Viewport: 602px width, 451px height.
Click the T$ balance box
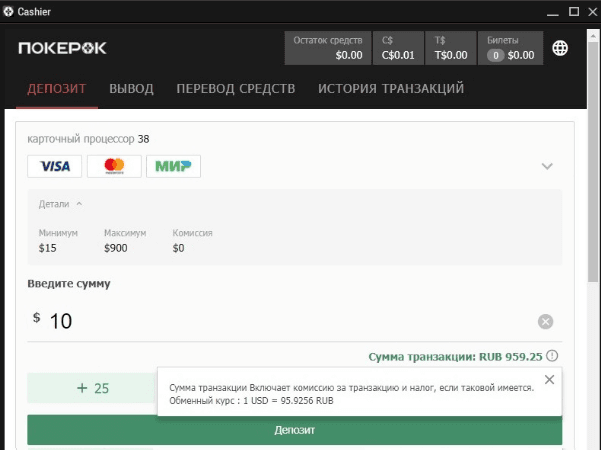[451, 48]
